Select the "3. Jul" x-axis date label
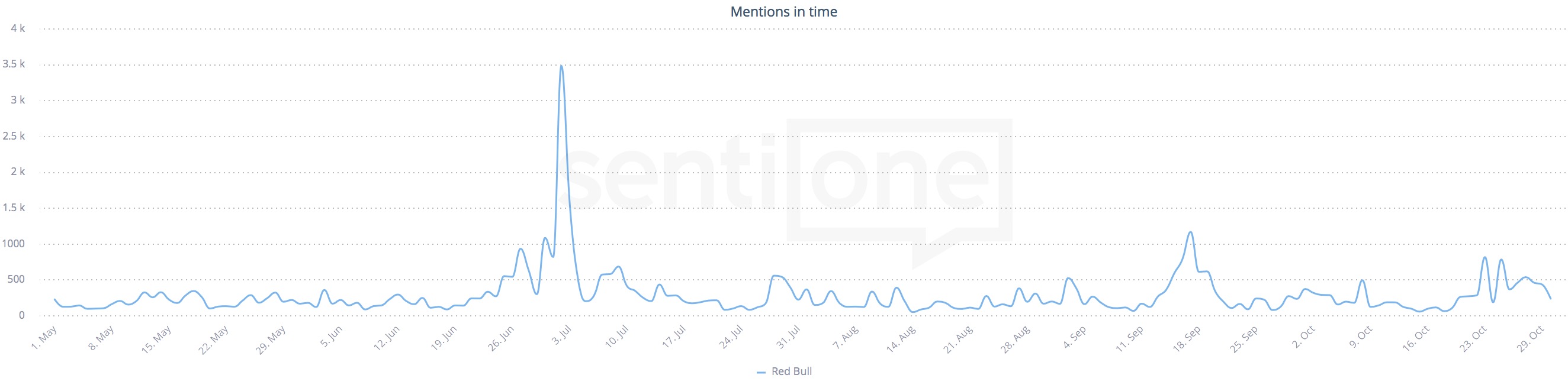The height and width of the screenshot is (388, 1568). pos(562,337)
